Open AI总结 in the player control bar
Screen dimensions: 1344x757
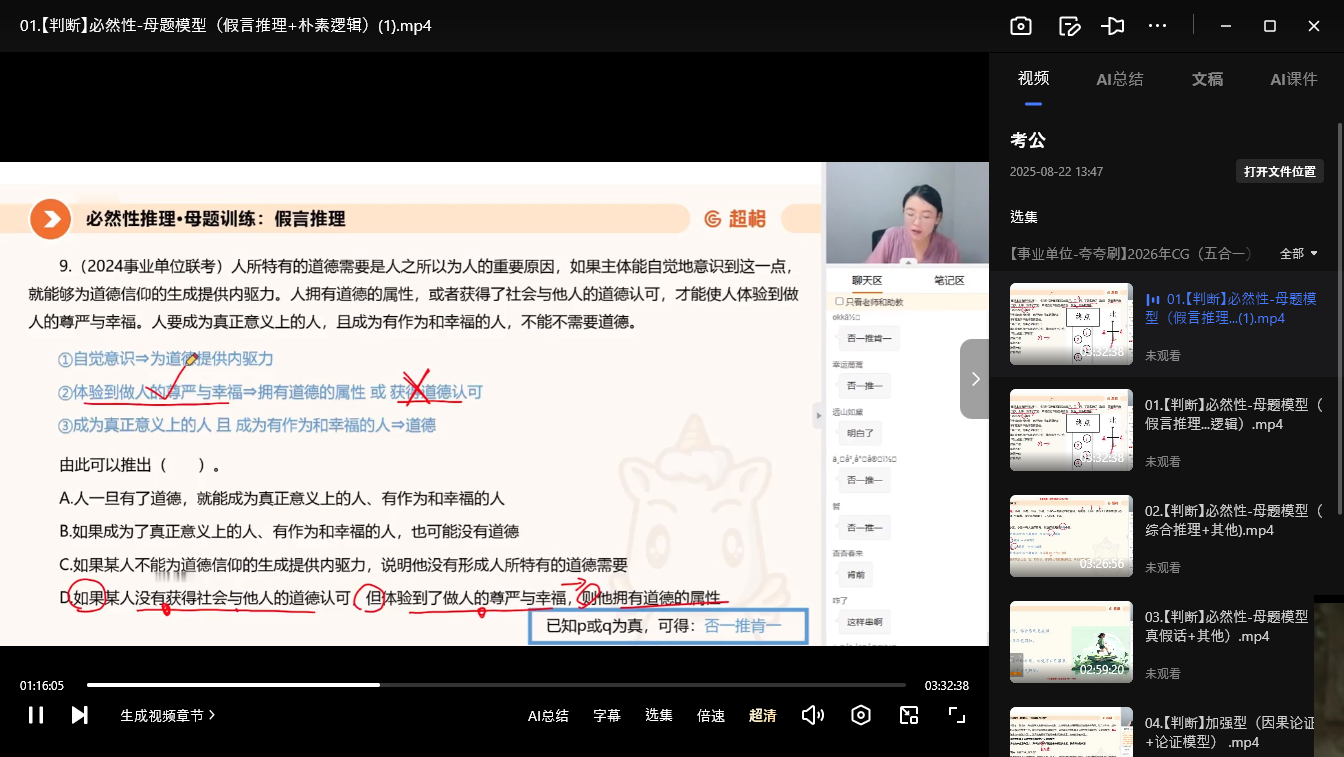(548, 715)
